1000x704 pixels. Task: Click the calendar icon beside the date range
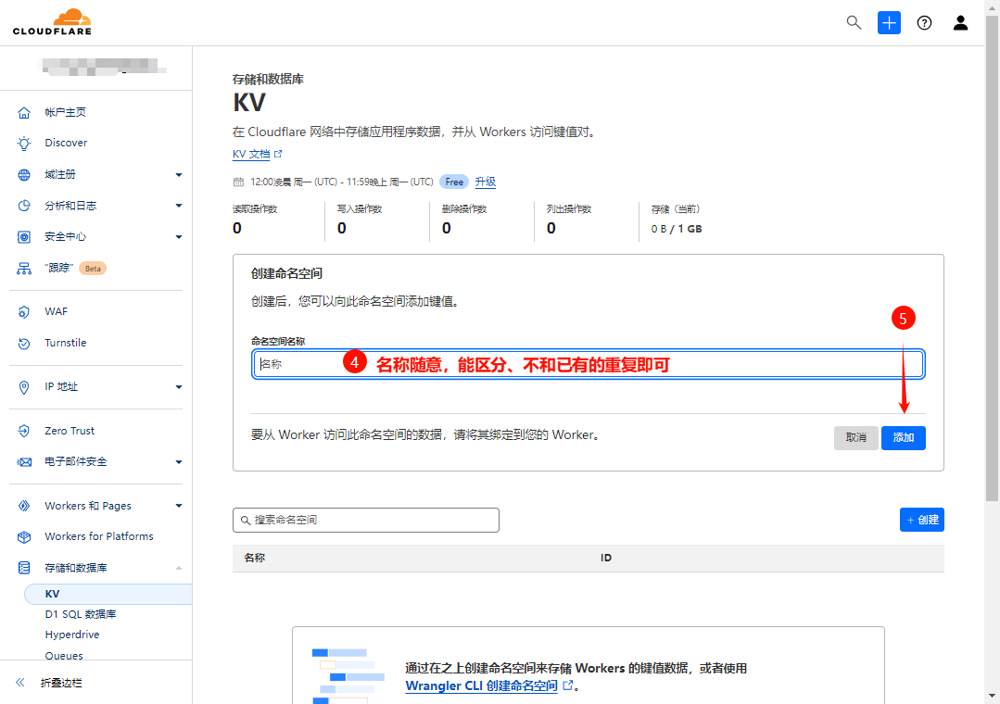click(x=238, y=182)
